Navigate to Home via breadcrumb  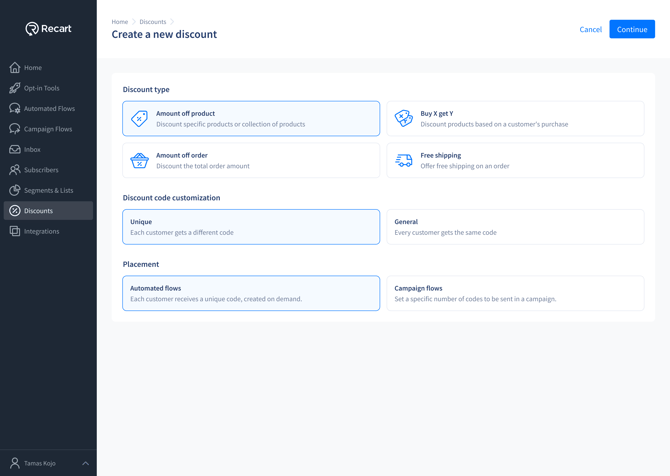tap(120, 22)
